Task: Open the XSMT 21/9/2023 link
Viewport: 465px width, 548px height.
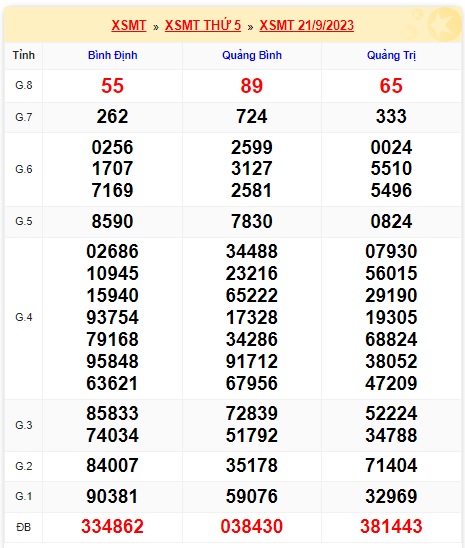Action: pyautogui.click(x=306, y=25)
